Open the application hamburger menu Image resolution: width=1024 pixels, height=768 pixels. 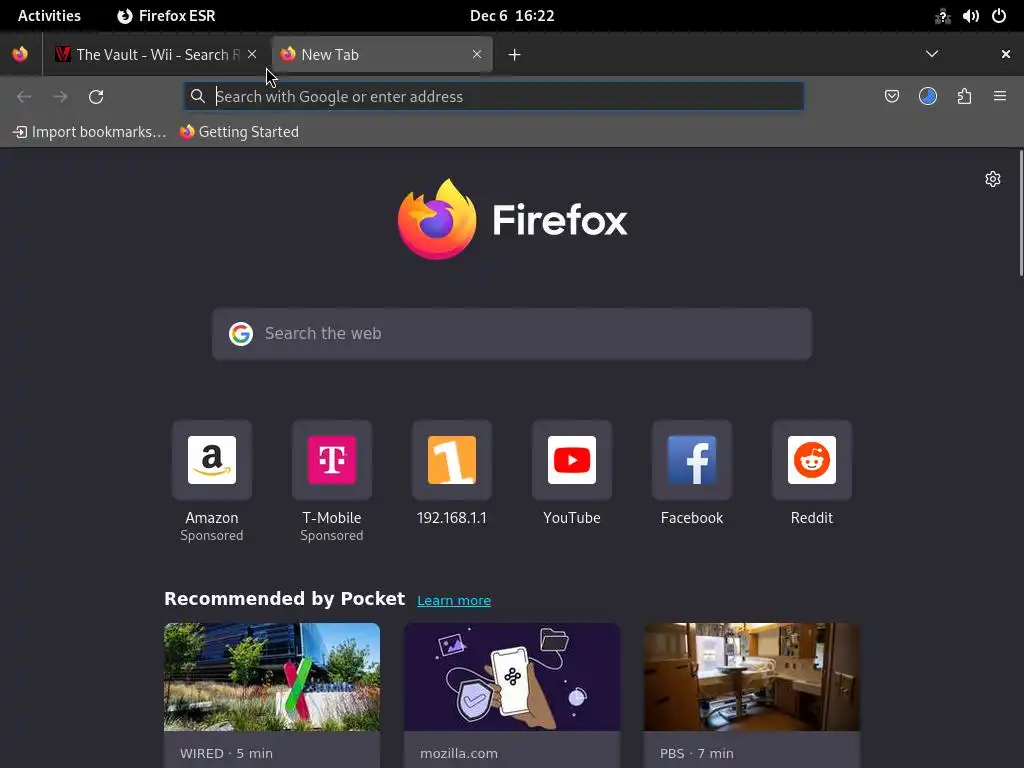(1000, 97)
